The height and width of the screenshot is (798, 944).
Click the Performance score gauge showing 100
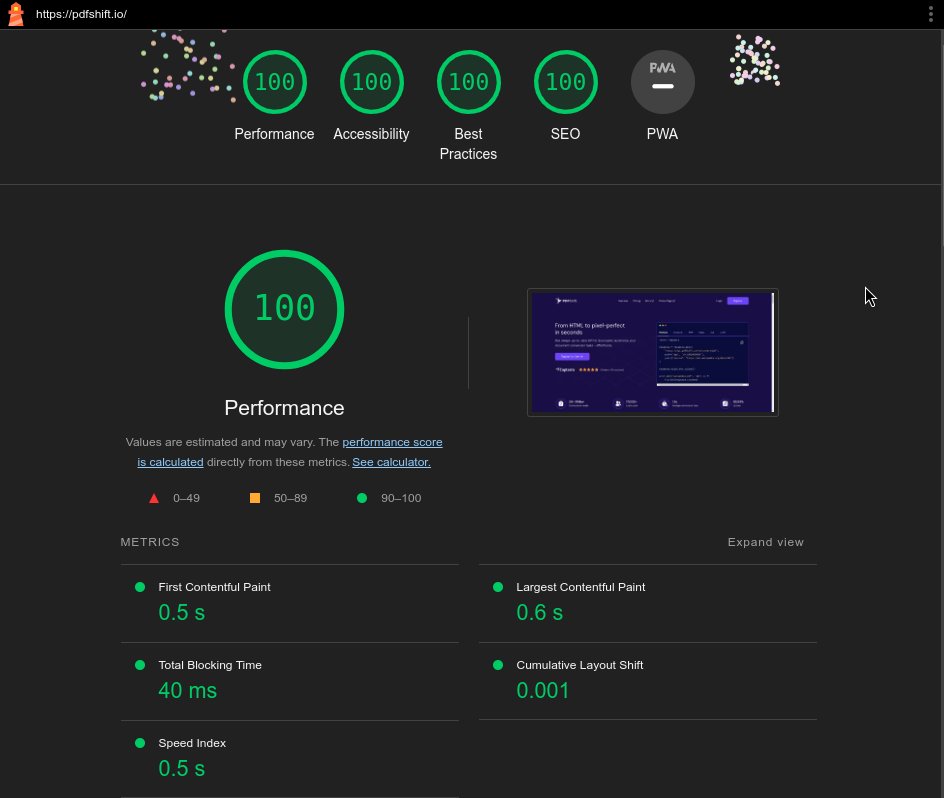[274, 82]
